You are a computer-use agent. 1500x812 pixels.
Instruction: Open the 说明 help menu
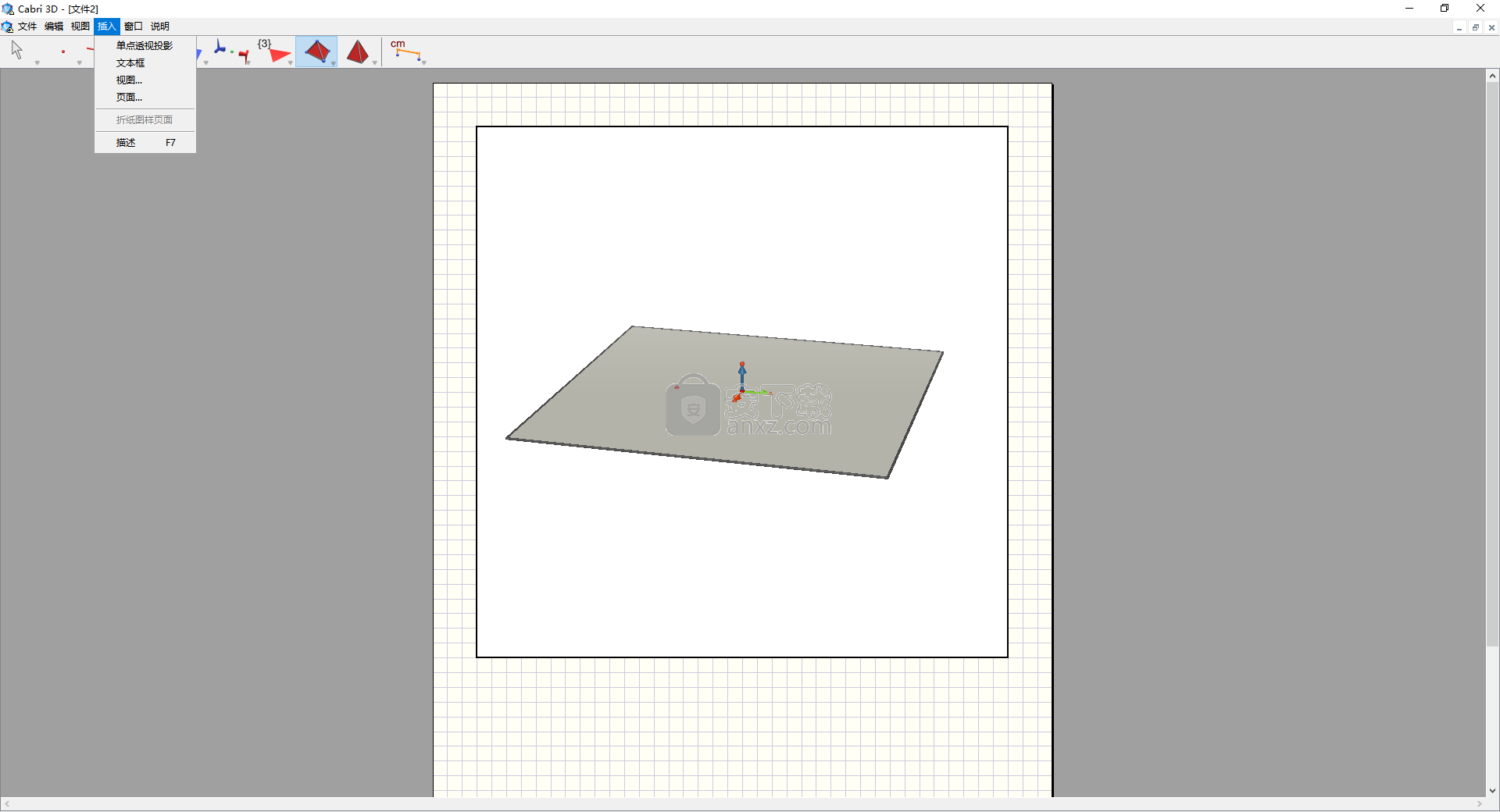coord(160,27)
